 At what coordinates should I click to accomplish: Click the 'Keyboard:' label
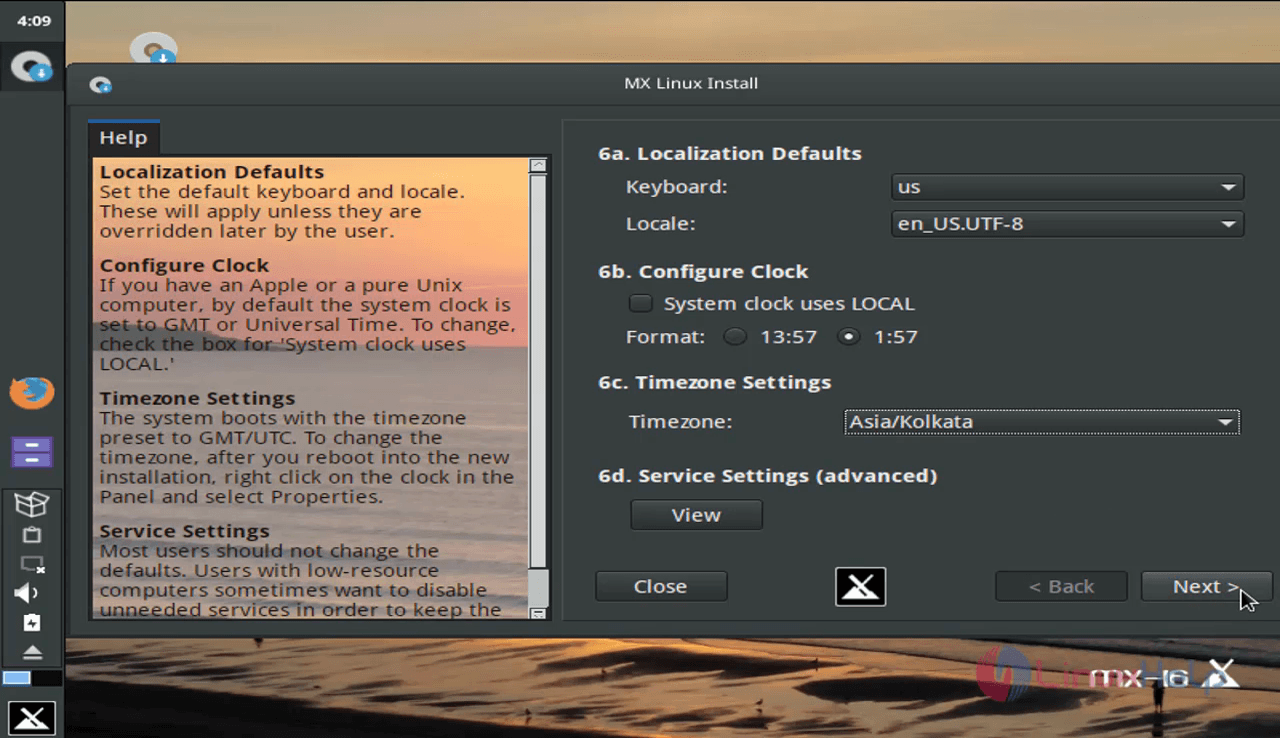pyautogui.click(x=677, y=187)
